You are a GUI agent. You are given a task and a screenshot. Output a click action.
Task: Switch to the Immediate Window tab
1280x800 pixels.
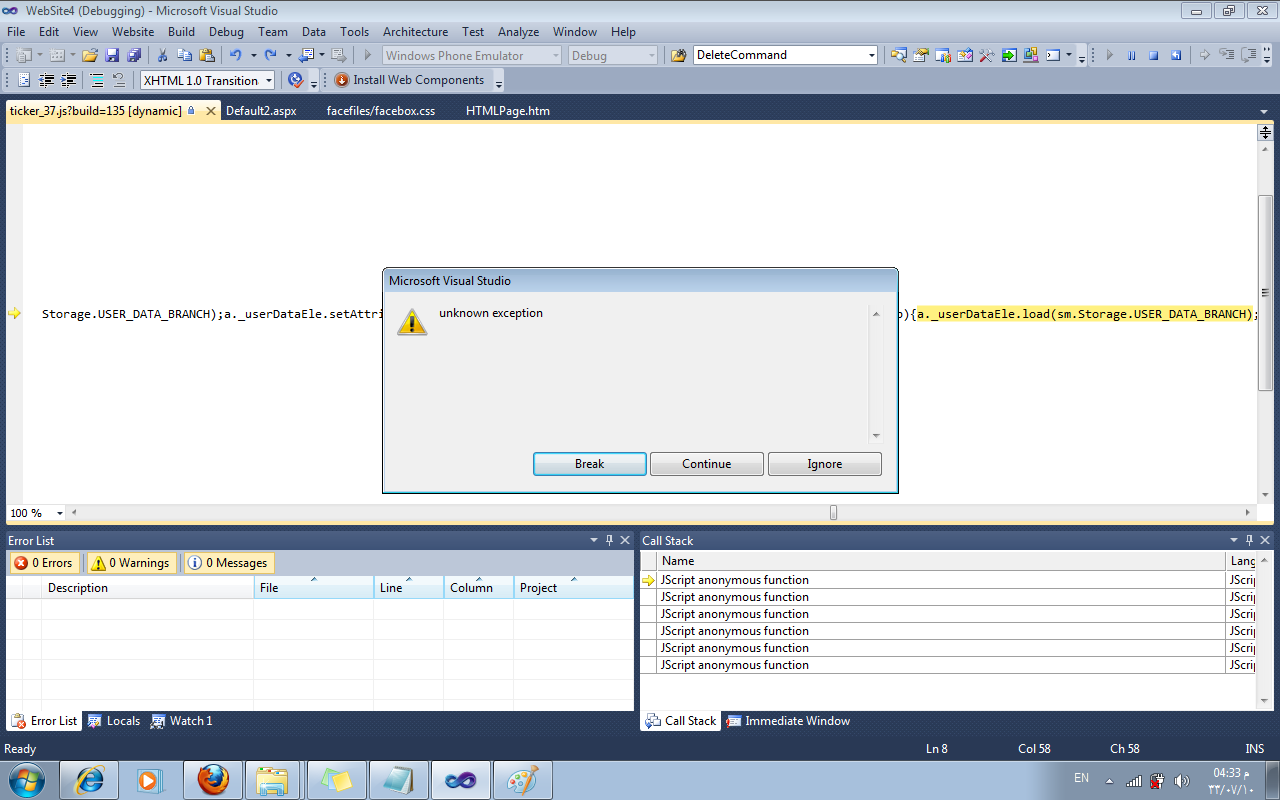pyautogui.click(x=788, y=721)
